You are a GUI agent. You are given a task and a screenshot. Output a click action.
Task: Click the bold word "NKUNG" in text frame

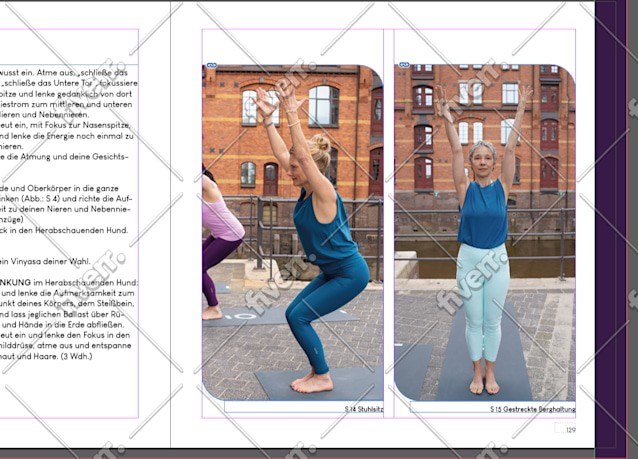tap(15, 282)
